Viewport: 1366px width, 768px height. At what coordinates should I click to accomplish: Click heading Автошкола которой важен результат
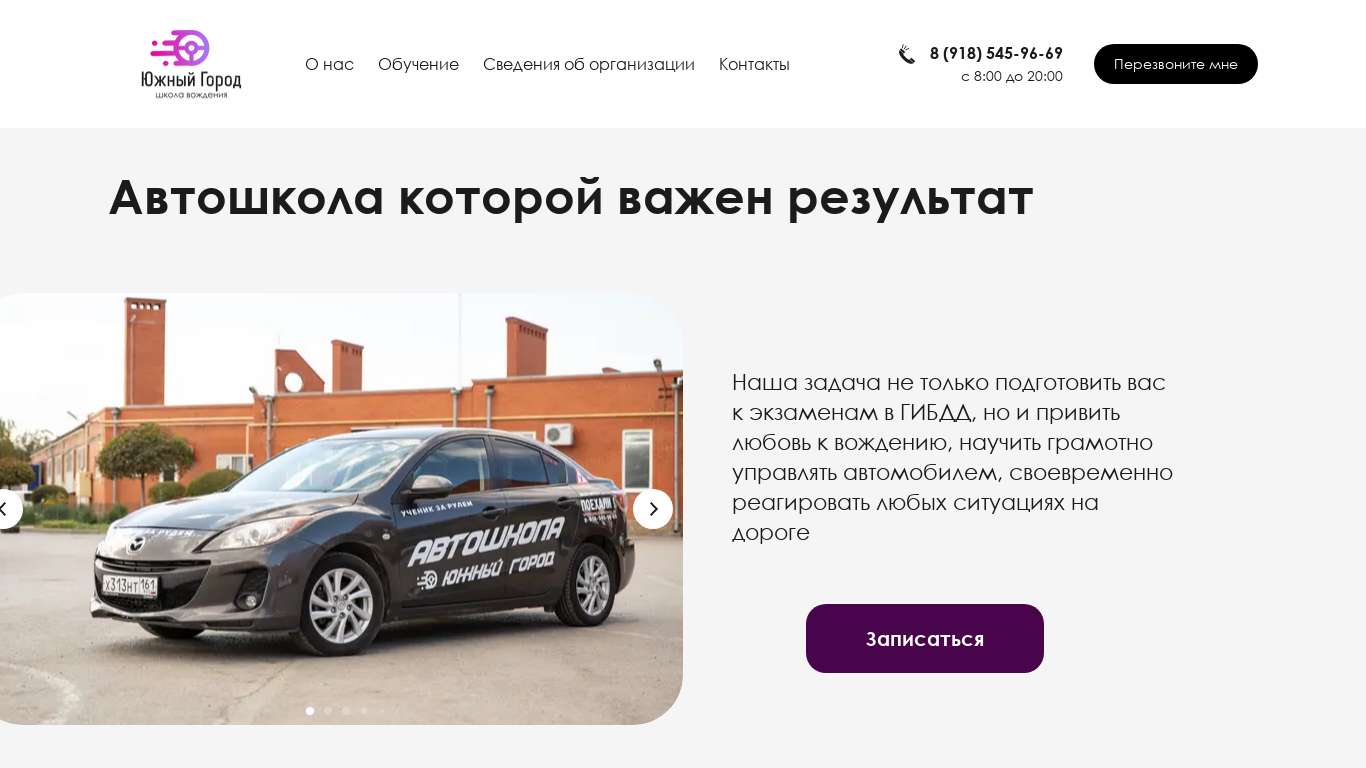click(571, 197)
